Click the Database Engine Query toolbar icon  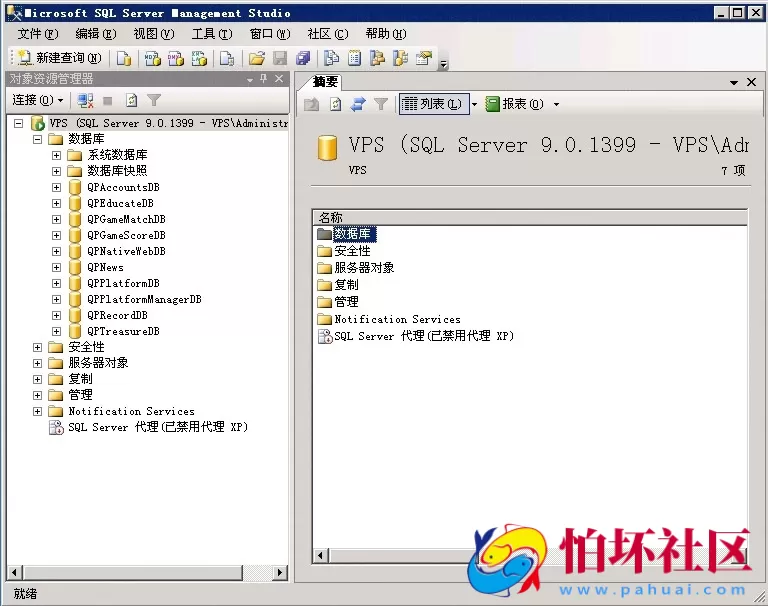click(124, 59)
